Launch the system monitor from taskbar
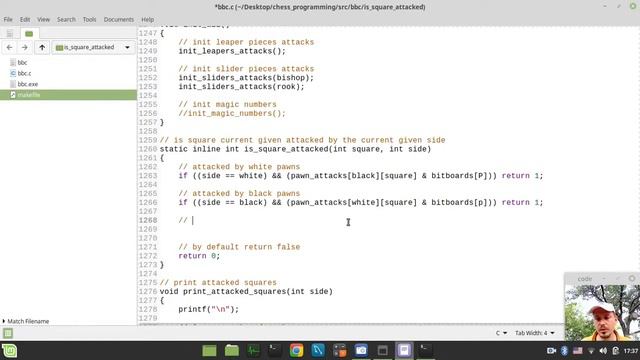 (x=253, y=351)
